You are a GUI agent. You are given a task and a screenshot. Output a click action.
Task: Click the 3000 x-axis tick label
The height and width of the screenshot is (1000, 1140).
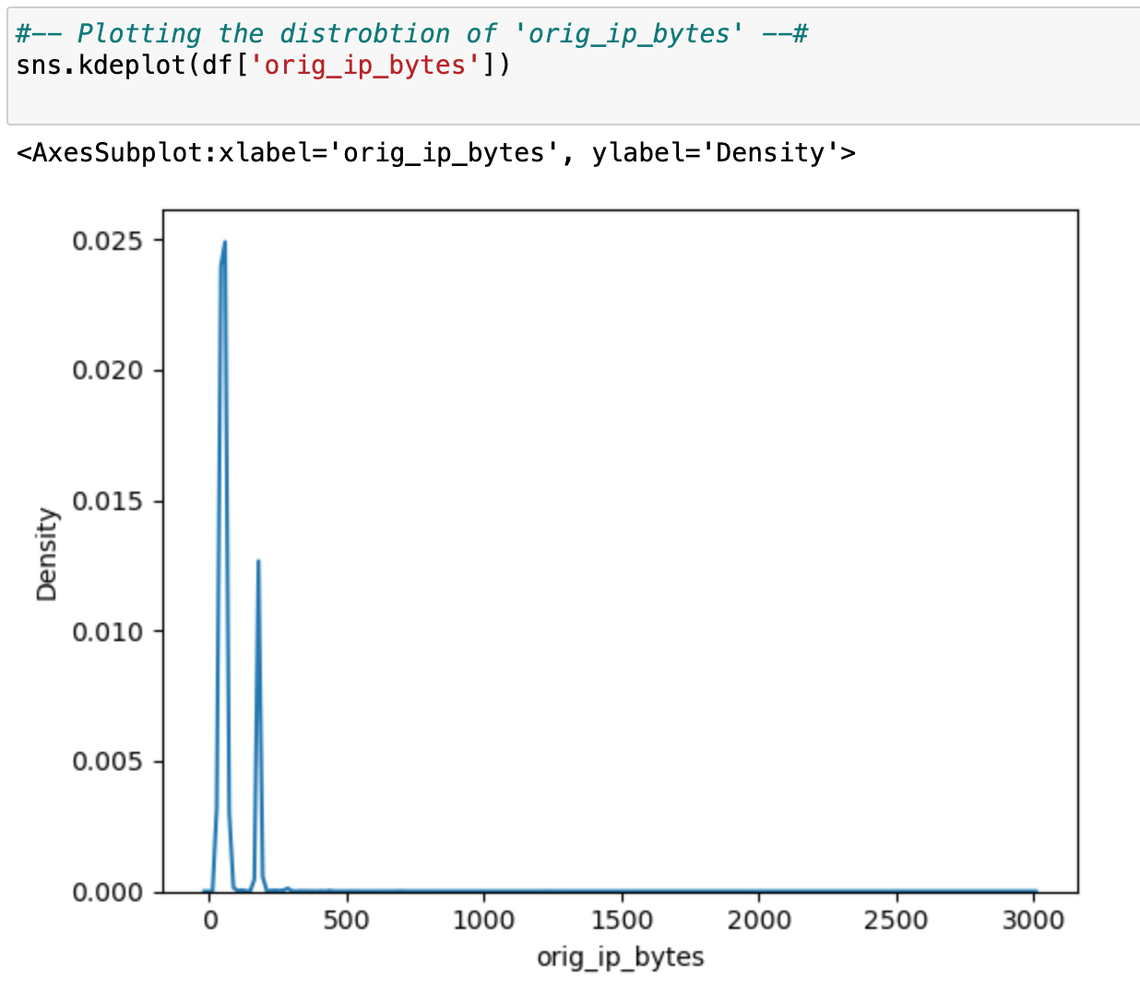pos(1034,919)
